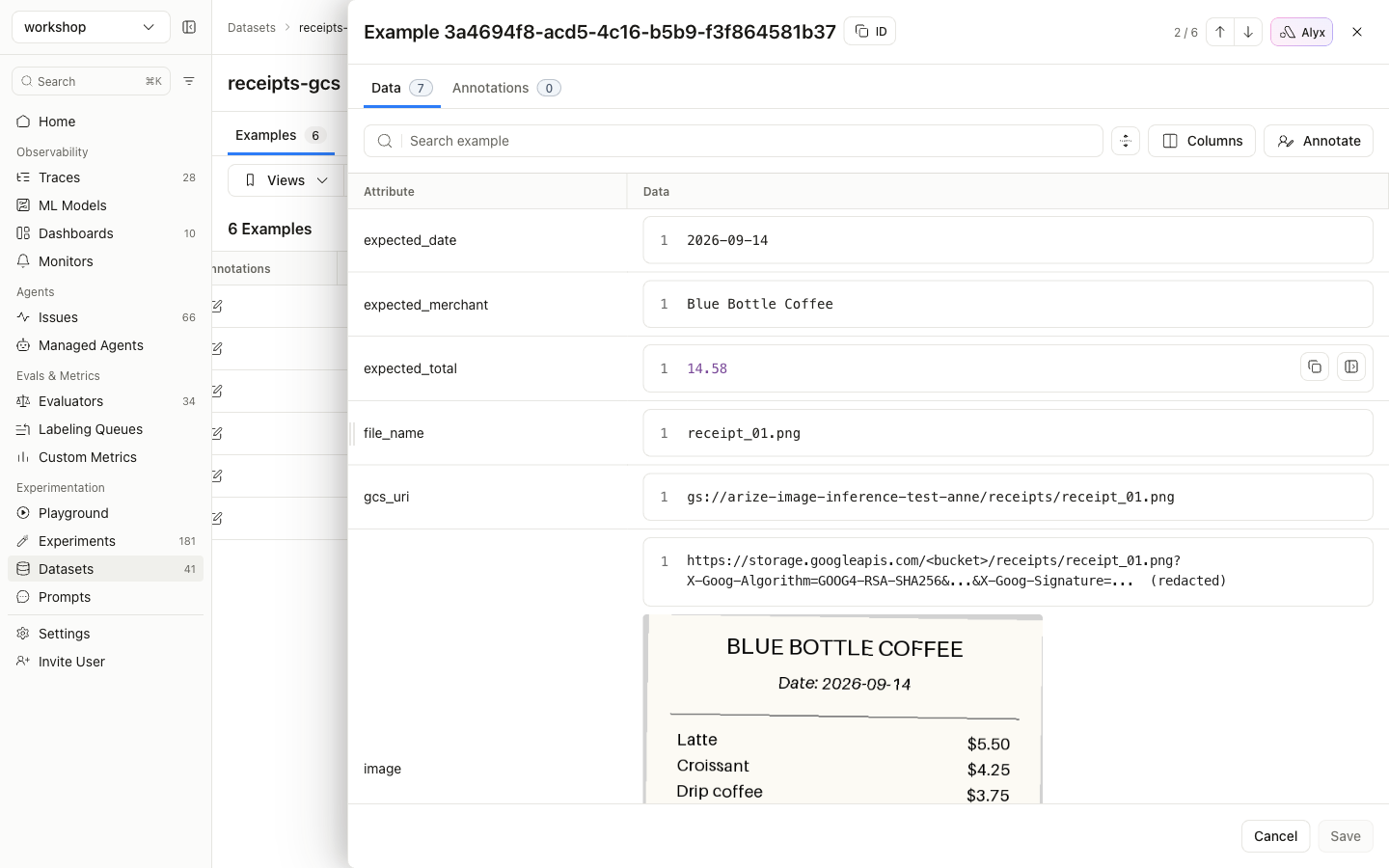
Task: Toggle row expand/collapse icon
Action: click(1126, 141)
